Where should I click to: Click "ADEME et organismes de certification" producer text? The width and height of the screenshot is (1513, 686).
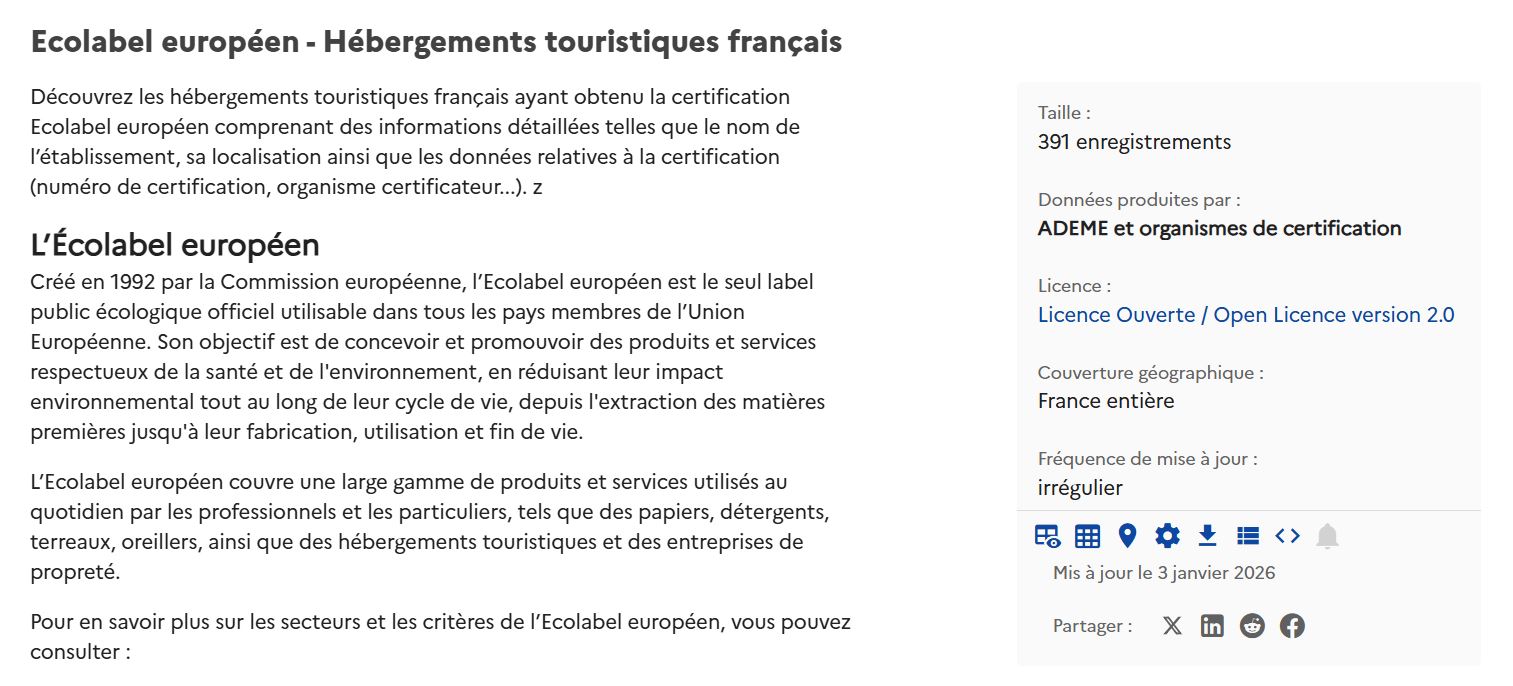[x=1219, y=228]
